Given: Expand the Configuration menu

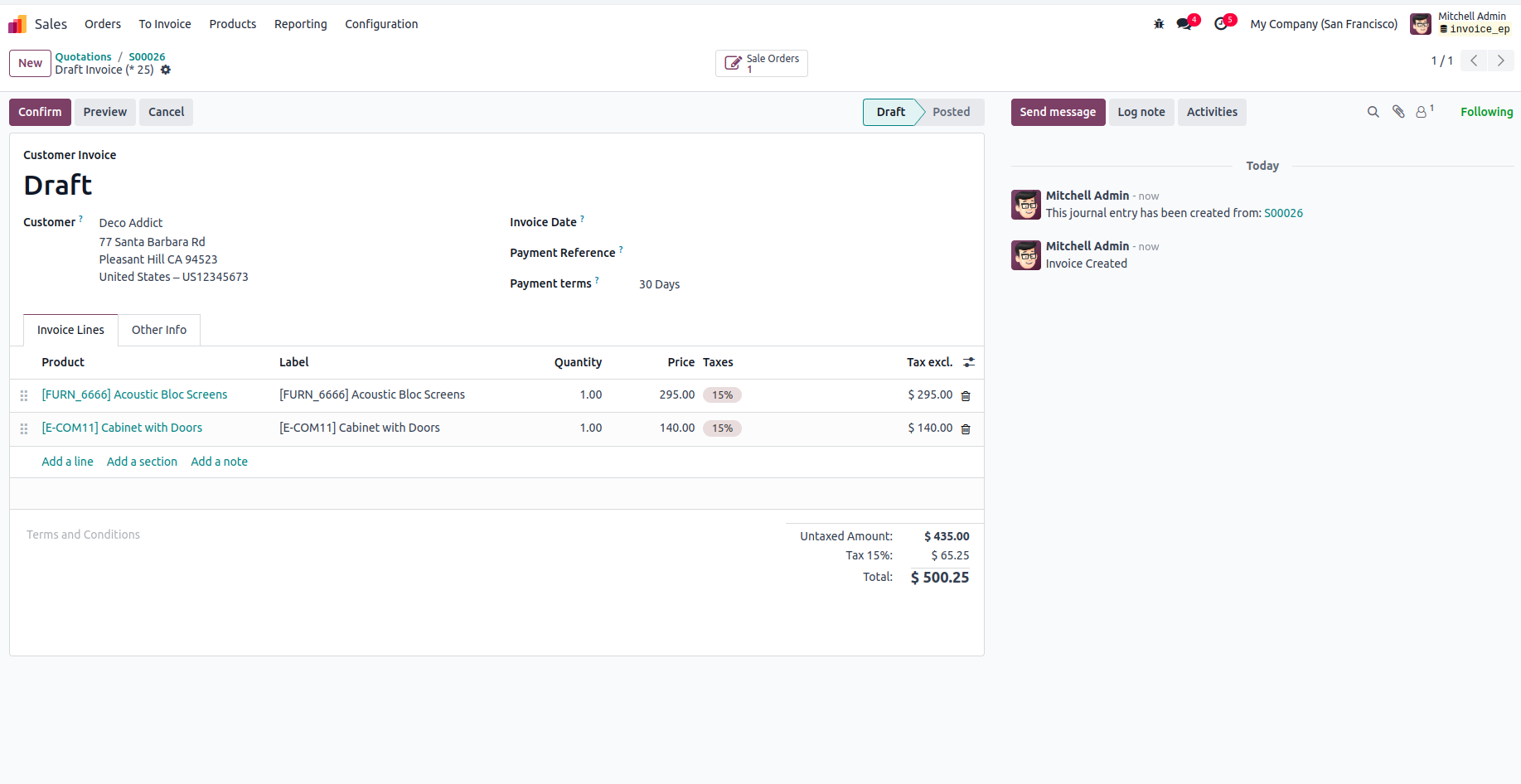Looking at the screenshot, I should pyautogui.click(x=381, y=24).
